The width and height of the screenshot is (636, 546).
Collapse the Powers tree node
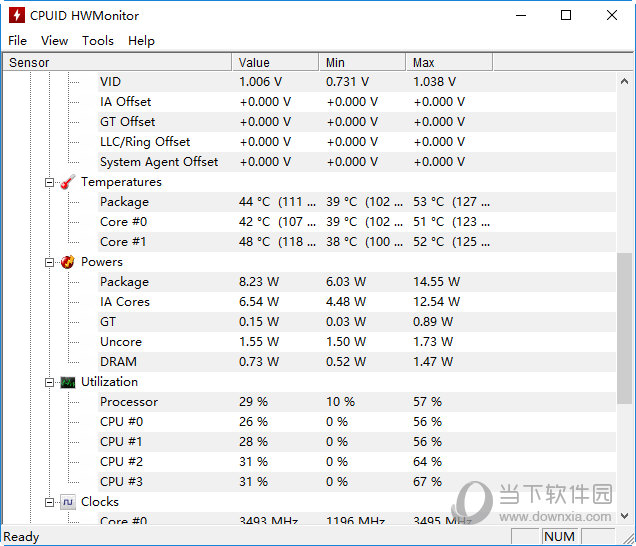[49, 262]
